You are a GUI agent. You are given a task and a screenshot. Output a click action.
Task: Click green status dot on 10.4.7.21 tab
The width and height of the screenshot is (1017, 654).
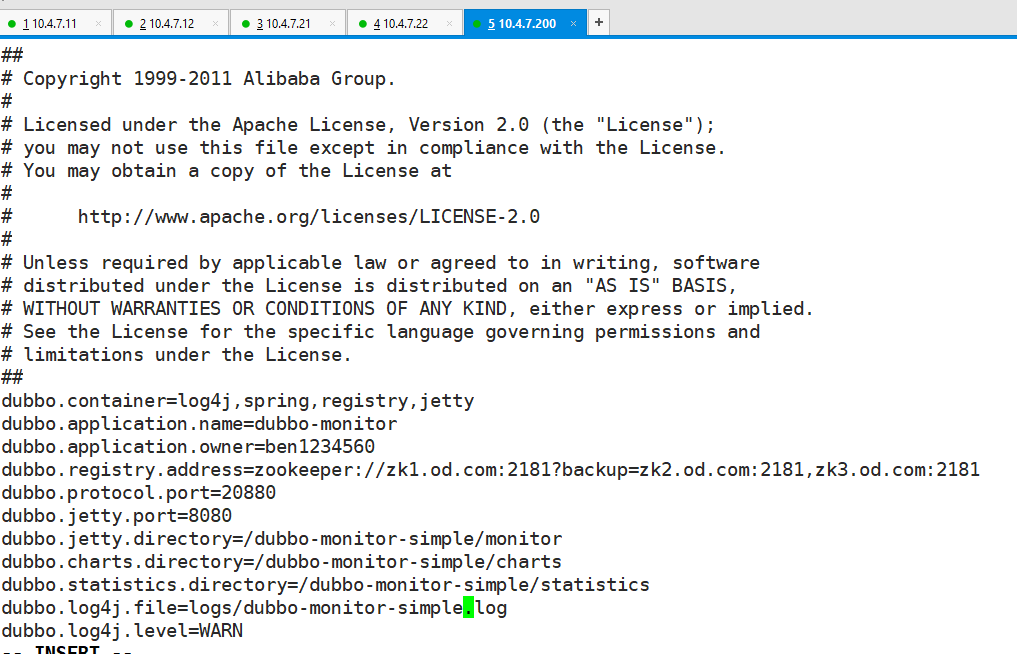pyautogui.click(x=246, y=23)
